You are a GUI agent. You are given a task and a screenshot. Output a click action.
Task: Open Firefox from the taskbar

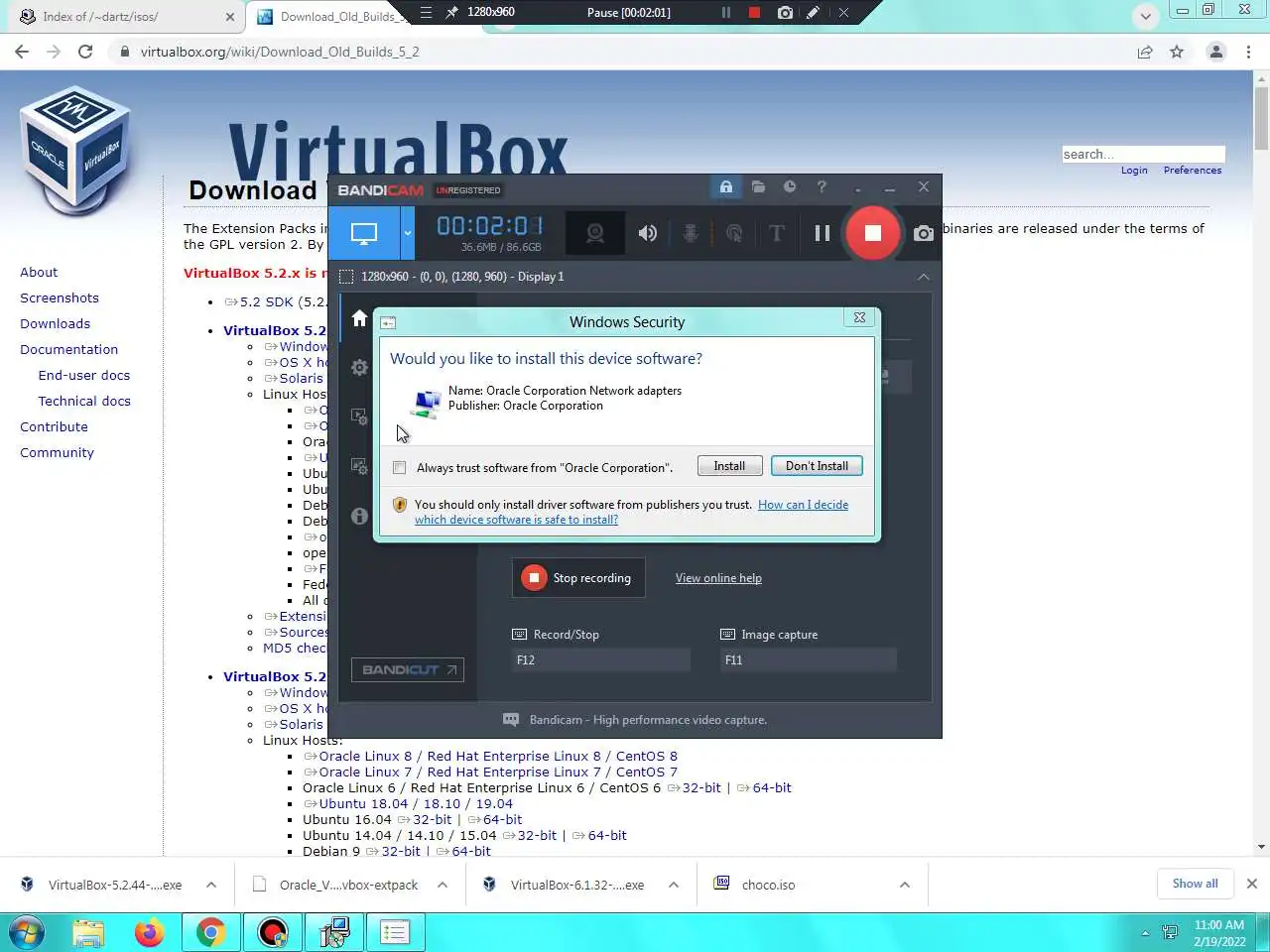click(x=149, y=932)
